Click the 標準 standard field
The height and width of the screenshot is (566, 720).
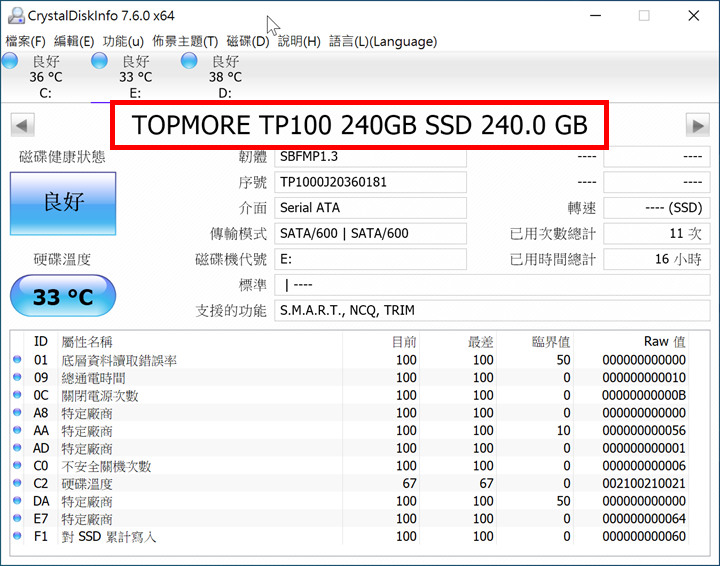click(492, 285)
